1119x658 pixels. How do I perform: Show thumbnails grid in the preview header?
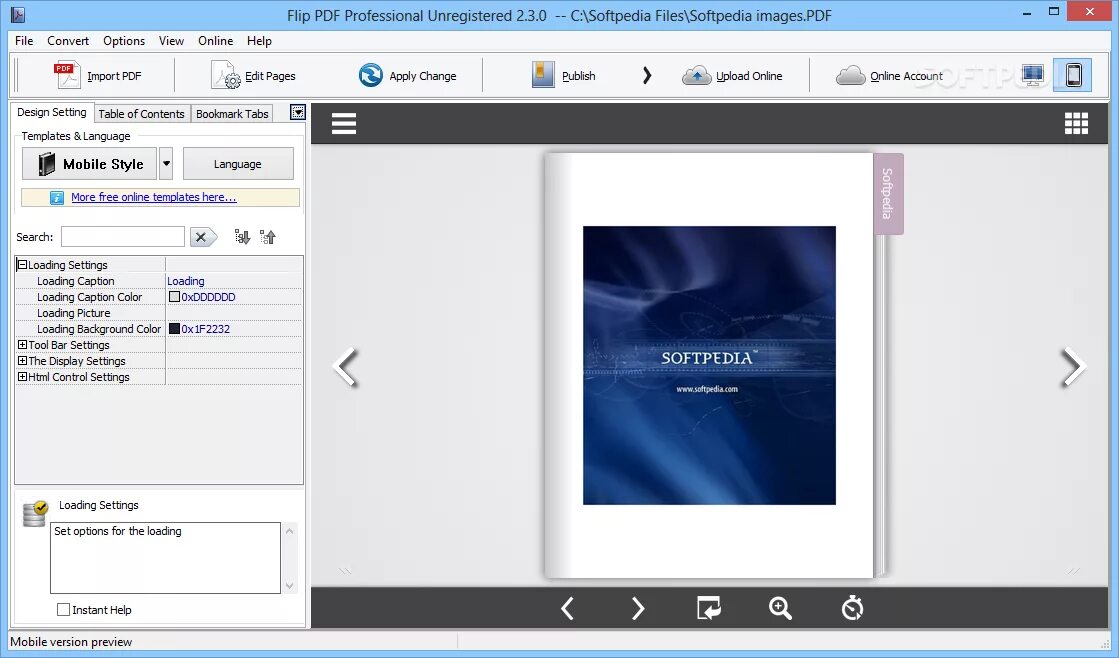[1075, 123]
